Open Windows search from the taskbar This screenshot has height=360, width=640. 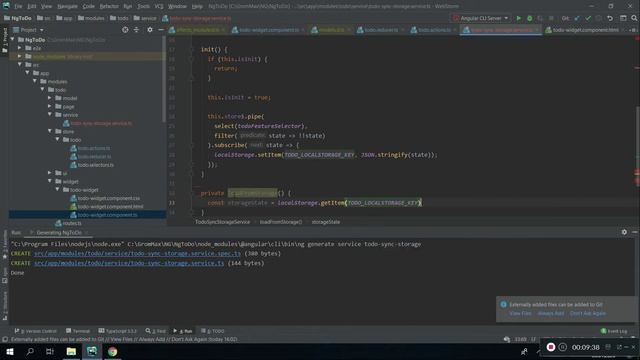[x=30, y=351]
